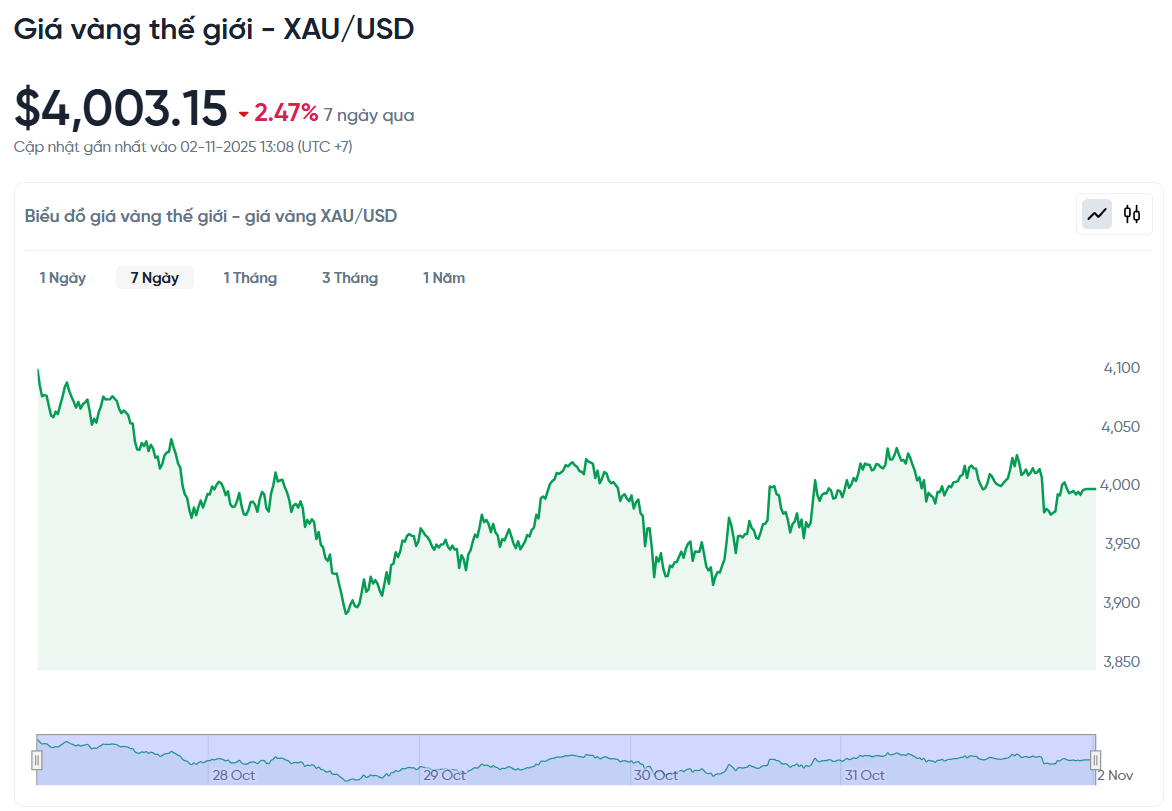Click the right navigator range handle
Viewport: 1172px width, 811px height.
click(1094, 760)
